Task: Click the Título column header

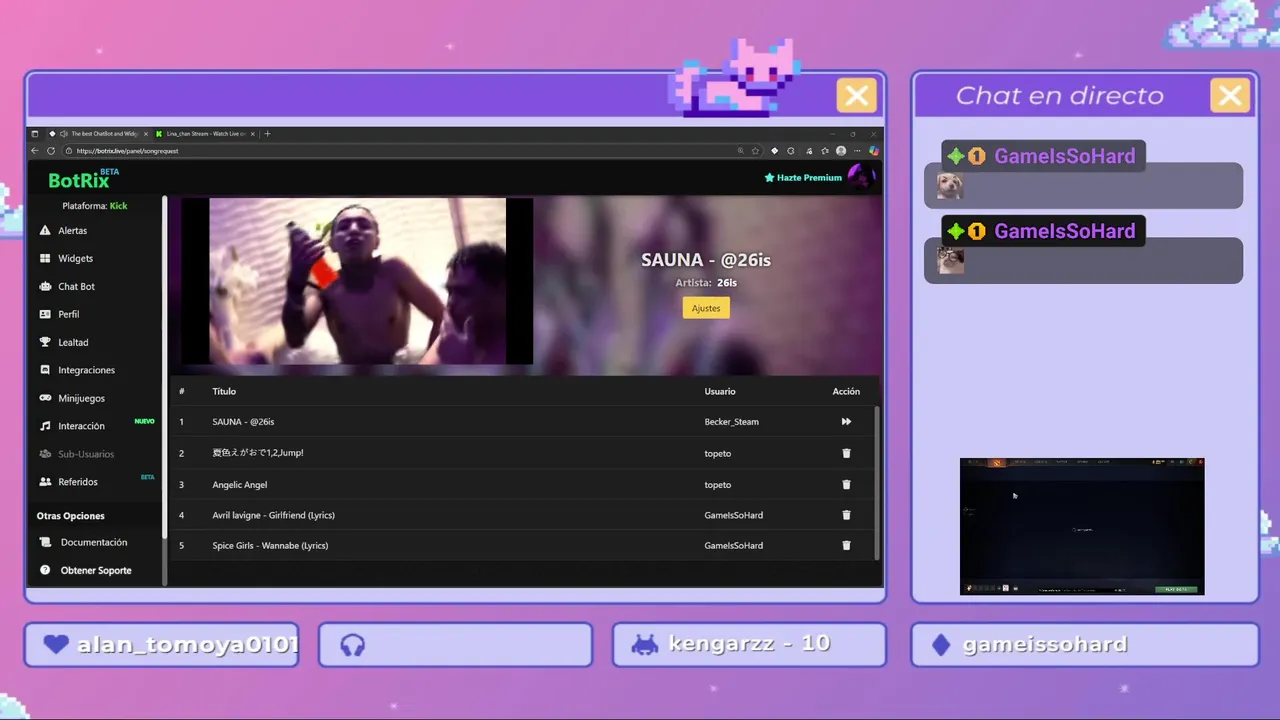Action: coord(224,392)
